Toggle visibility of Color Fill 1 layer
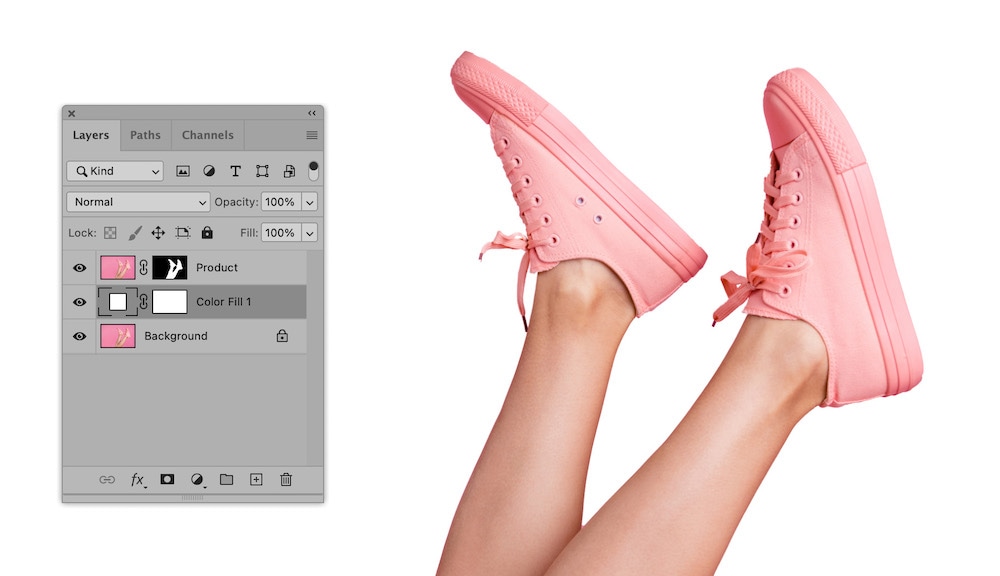 pyautogui.click(x=80, y=302)
